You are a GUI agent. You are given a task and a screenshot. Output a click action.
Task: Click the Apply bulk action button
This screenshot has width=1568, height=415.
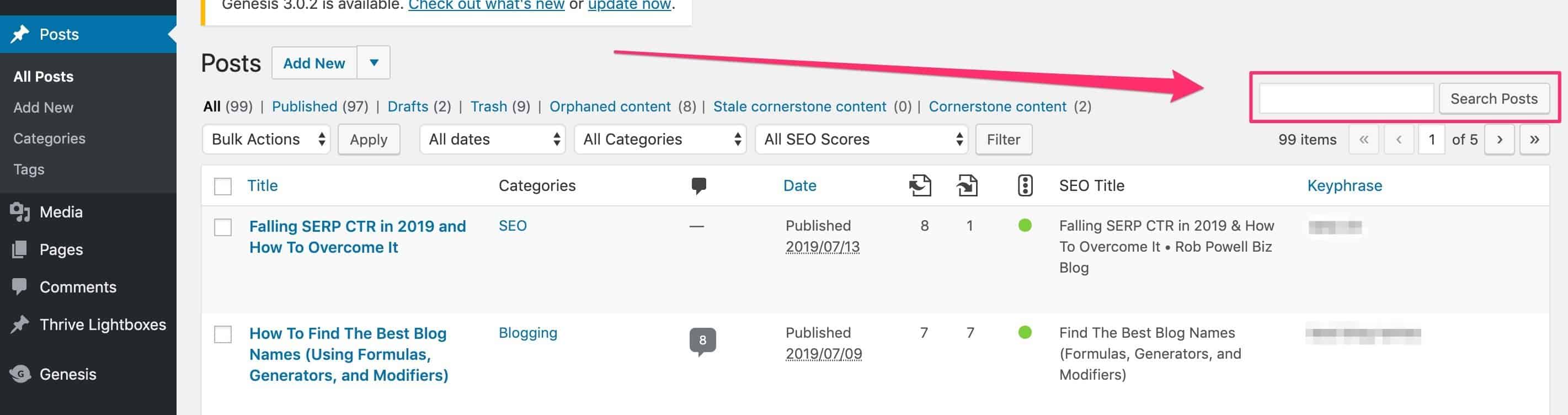pos(369,140)
